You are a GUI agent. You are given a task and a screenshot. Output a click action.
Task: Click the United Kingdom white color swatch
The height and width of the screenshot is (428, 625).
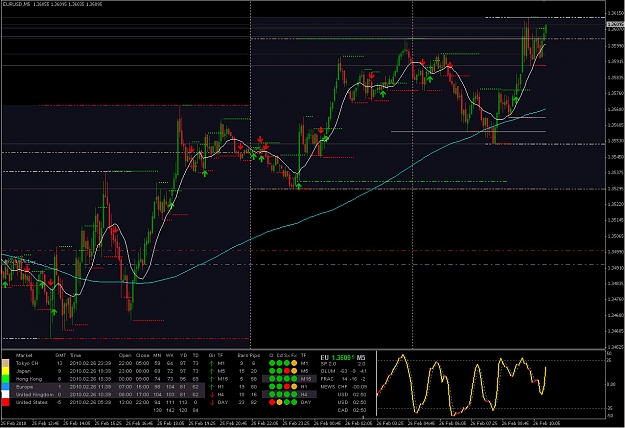pos(5,395)
